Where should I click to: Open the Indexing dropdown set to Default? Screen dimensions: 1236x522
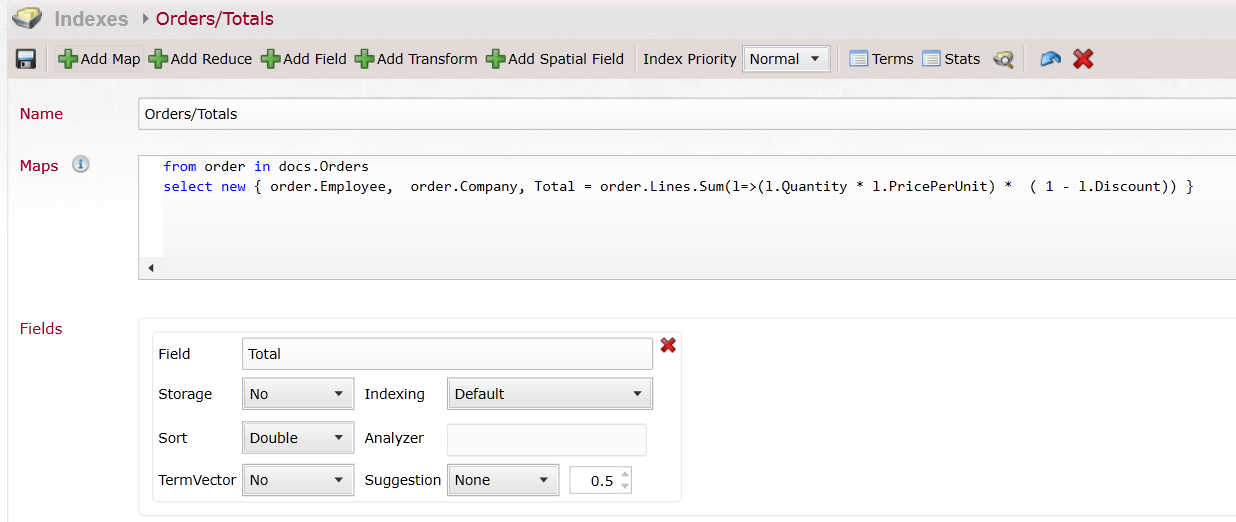point(549,394)
